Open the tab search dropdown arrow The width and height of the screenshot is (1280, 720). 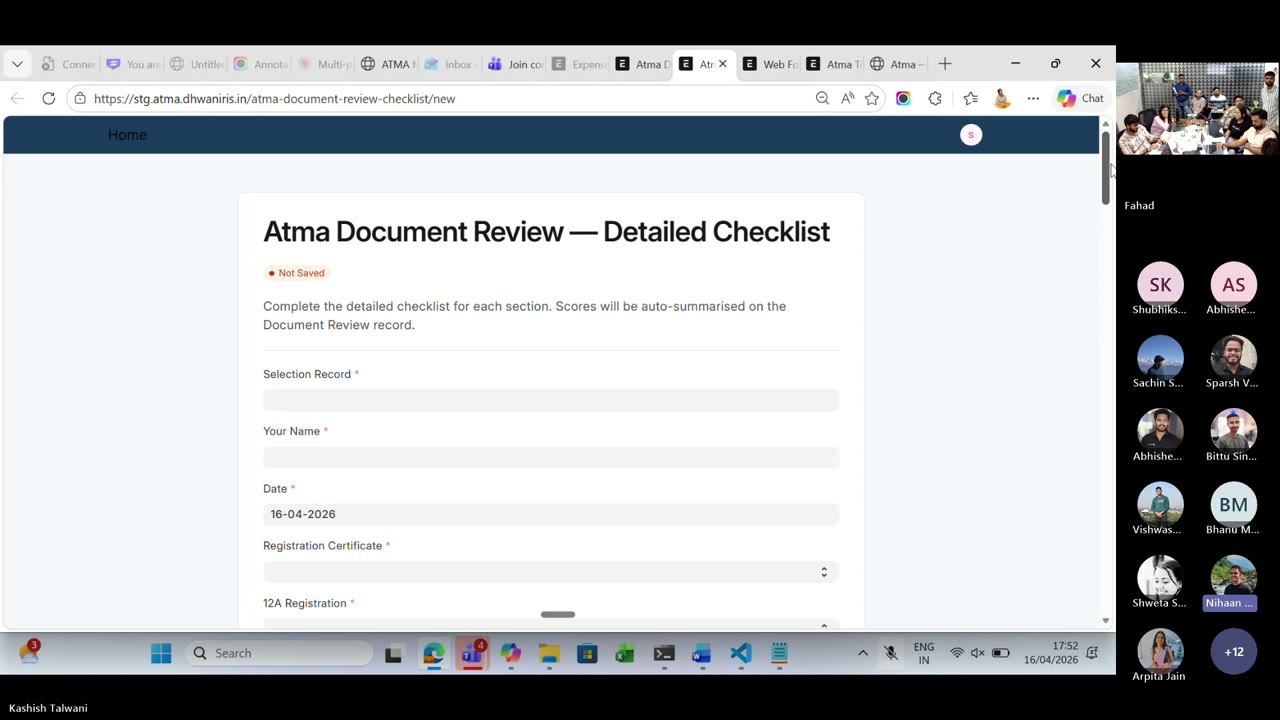pyautogui.click(x=16, y=63)
